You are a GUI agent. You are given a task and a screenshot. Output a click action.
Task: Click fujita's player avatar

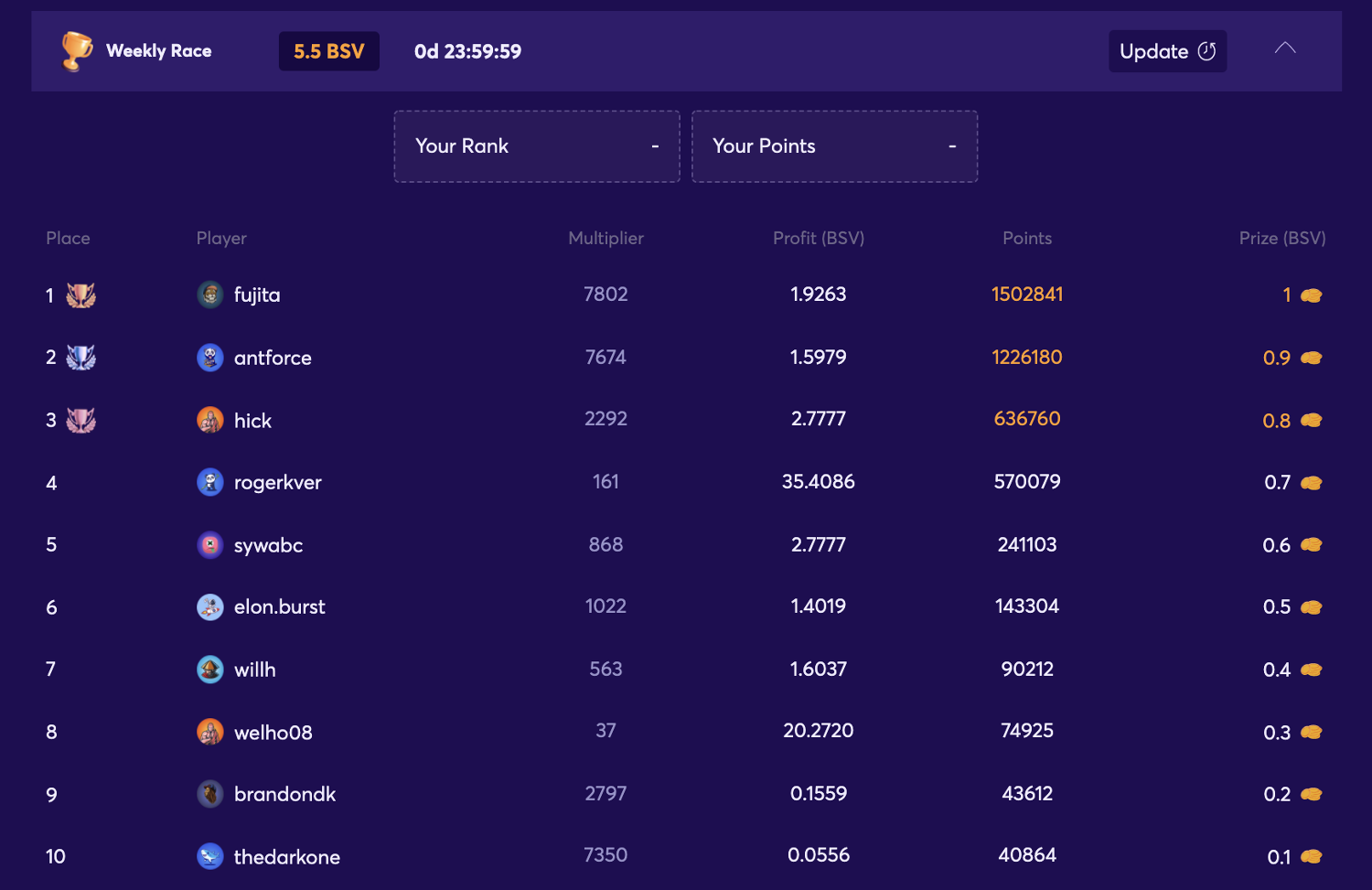[x=210, y=295]
